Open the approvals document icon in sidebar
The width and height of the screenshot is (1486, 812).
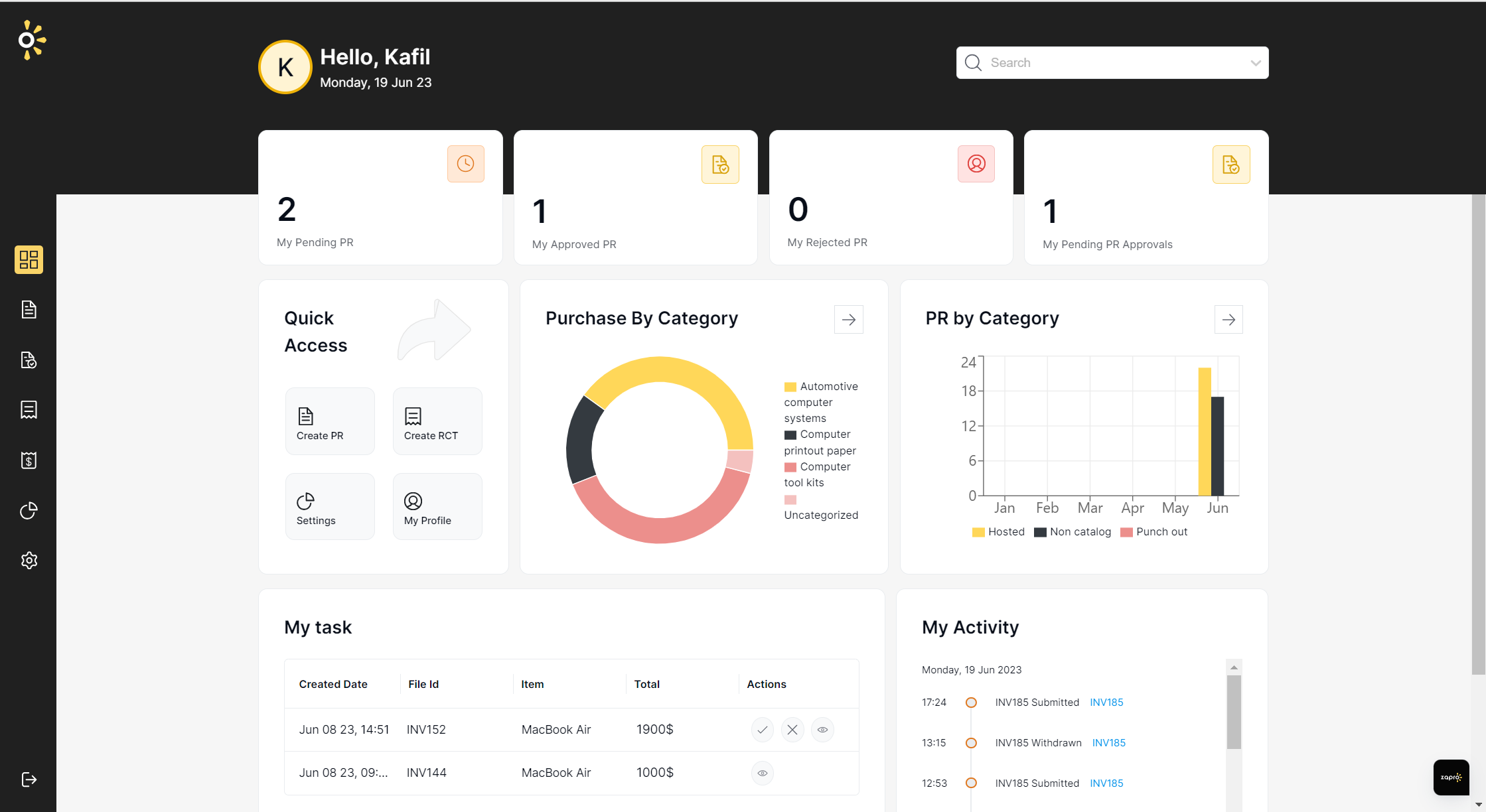click(x=29, y=360)
